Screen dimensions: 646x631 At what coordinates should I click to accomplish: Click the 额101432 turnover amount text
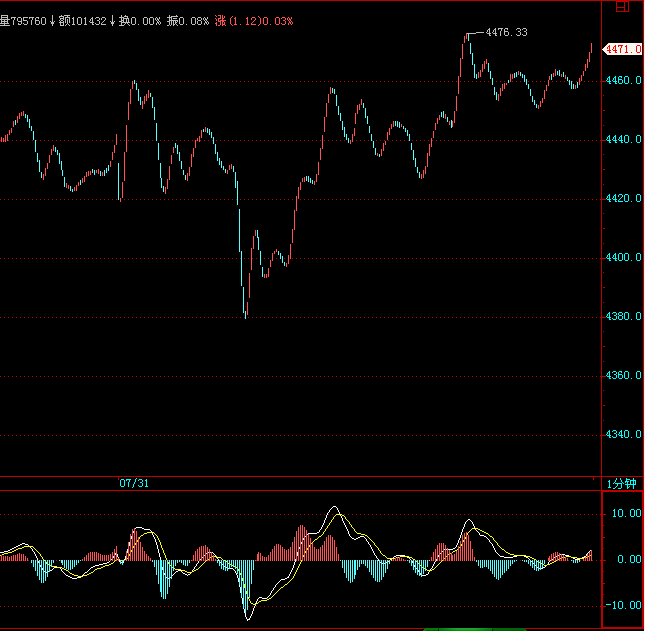point(81,20)
